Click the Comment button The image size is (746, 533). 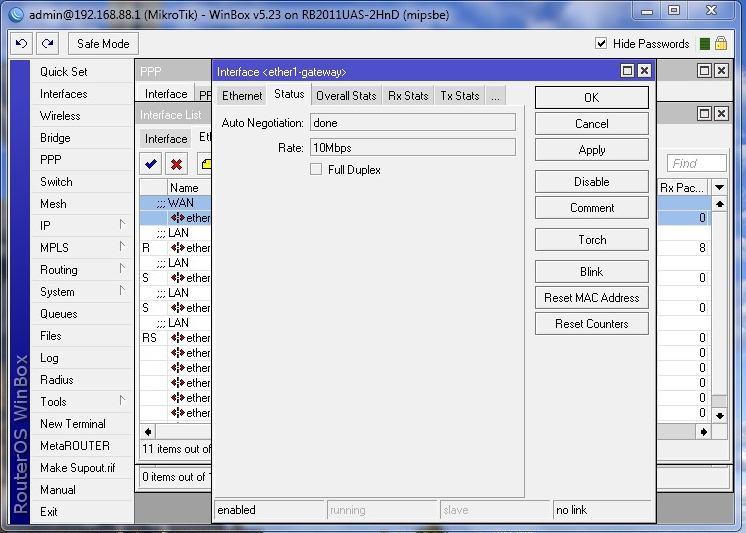pos(591,208)
